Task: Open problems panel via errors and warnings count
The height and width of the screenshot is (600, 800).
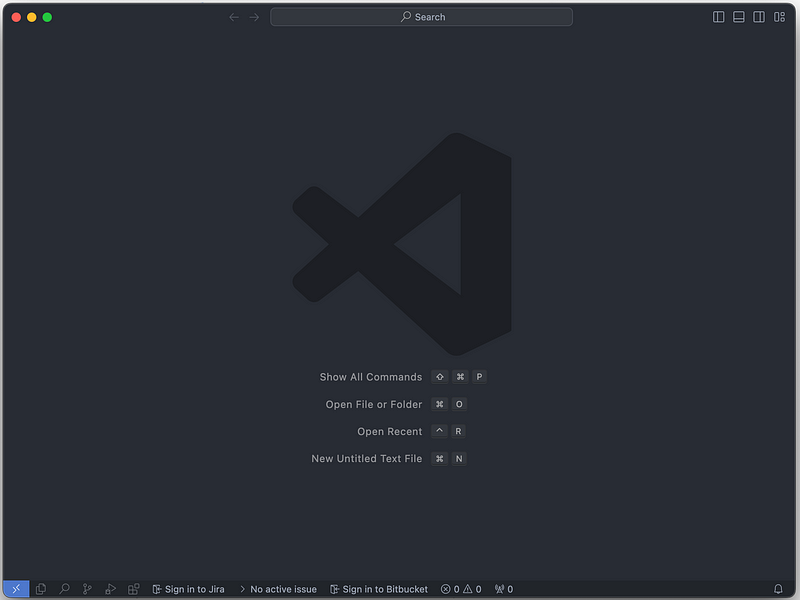Action: pyautogui.click(x=461, y=589)
